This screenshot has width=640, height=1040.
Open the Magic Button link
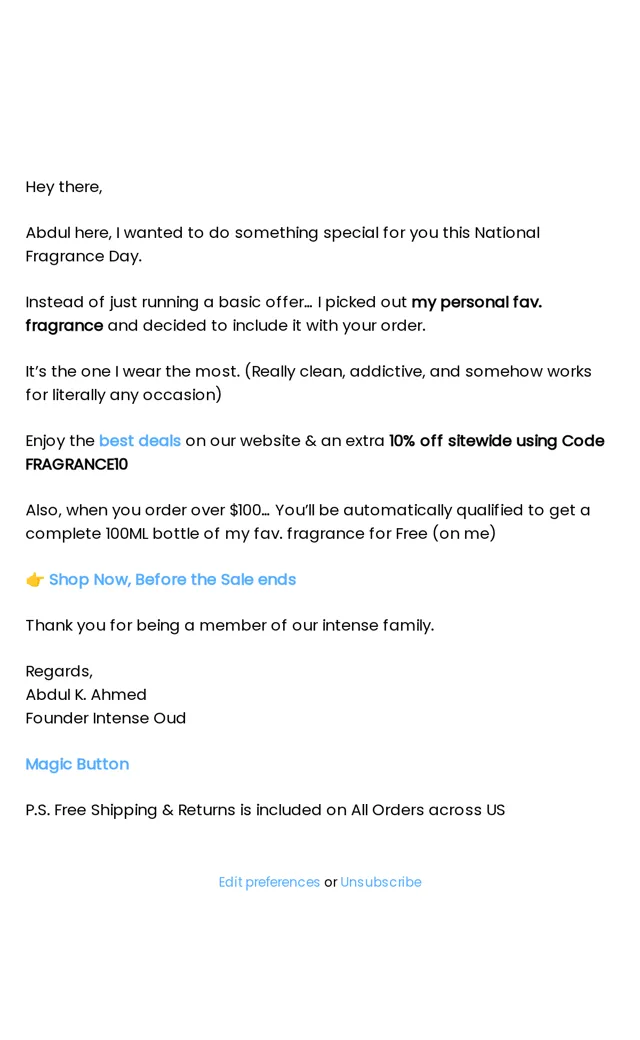[77, 764]
